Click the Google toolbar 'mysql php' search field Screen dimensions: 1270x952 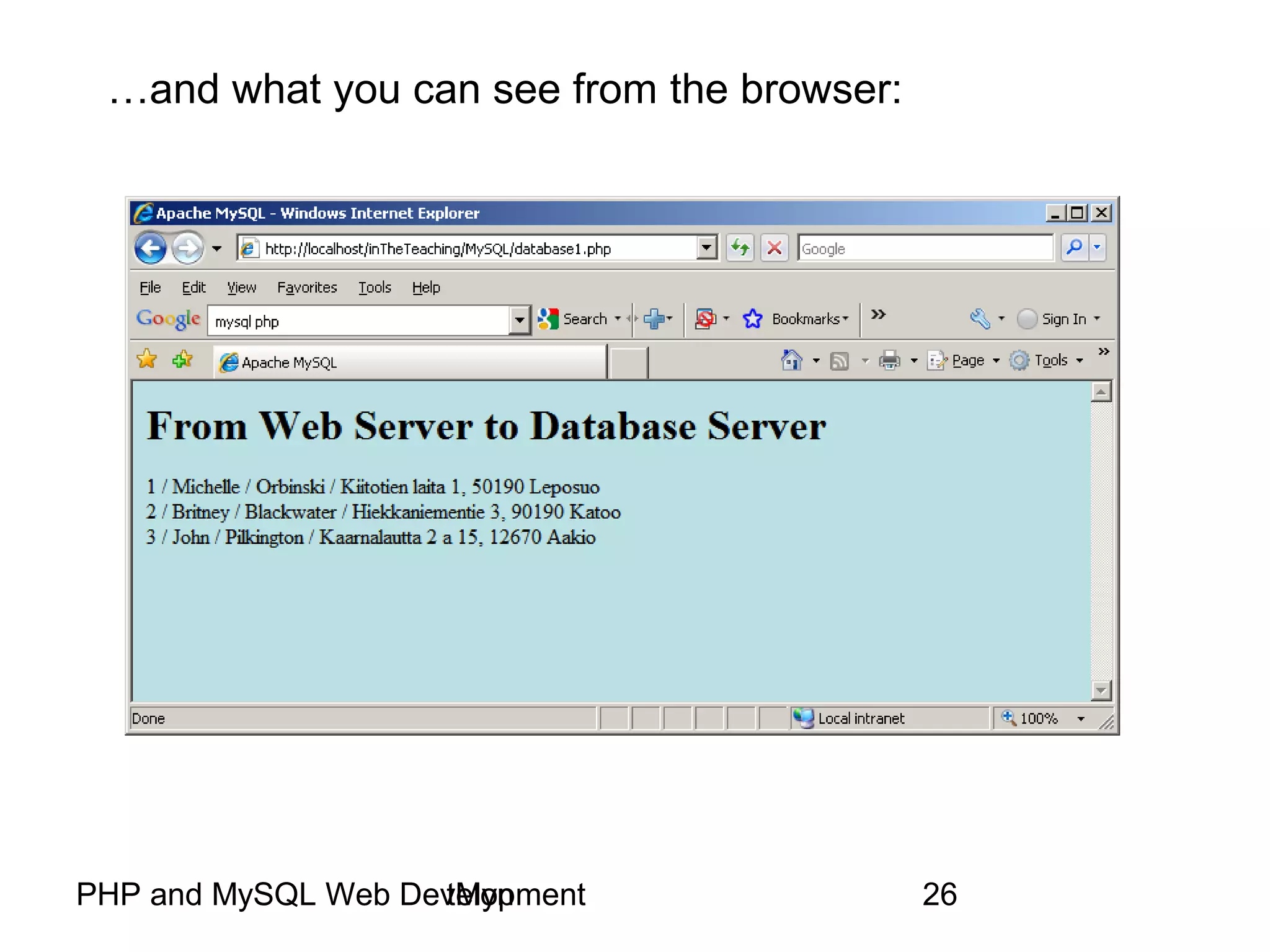pos(358,321)
